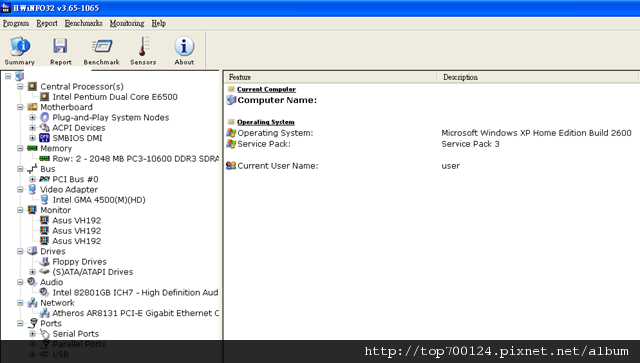Expand the PCI Bus #0 node

32,179
